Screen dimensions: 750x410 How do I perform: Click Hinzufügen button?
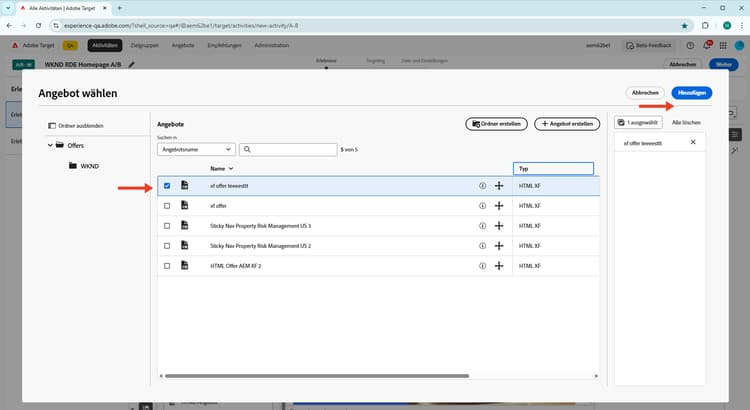(x=691, y=93)
